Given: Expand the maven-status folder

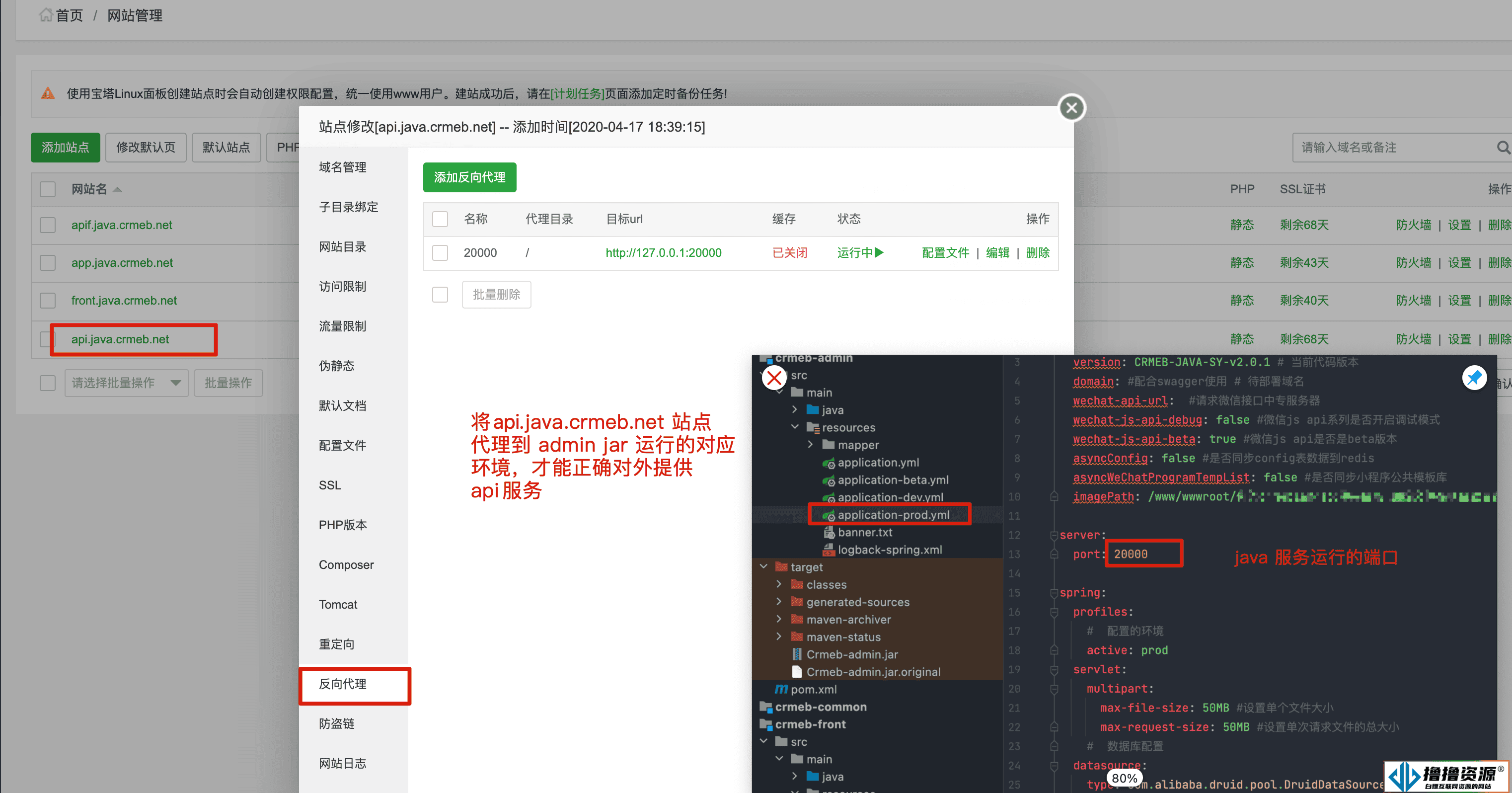Looking at the screenshot, I should coord(779,637).
